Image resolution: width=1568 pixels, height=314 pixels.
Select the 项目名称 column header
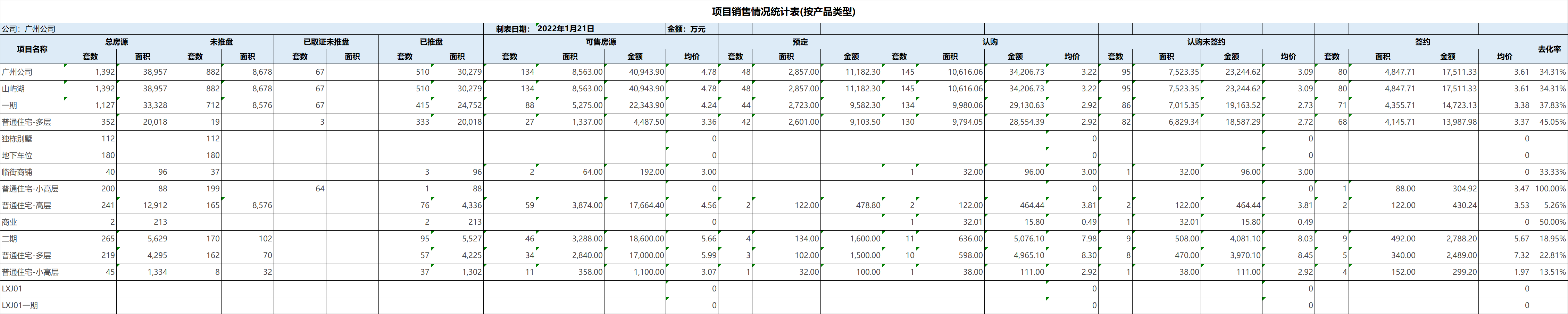[x=32, y=49]
